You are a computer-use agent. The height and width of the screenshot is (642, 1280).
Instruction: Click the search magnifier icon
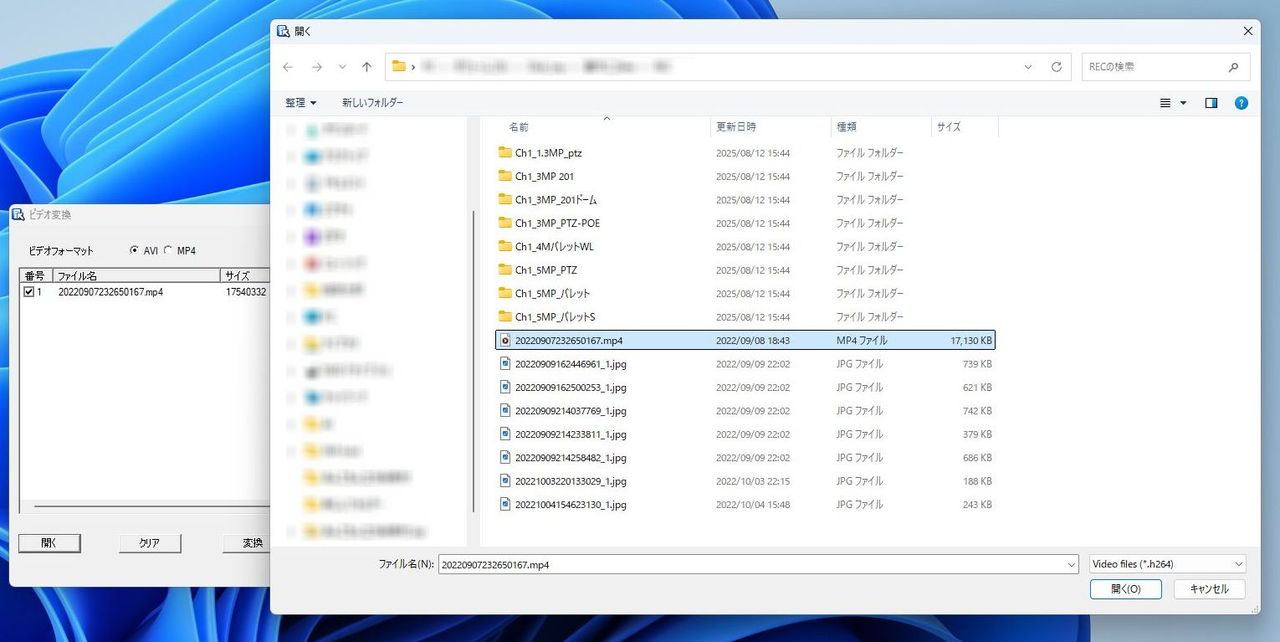pos(1233,67)
